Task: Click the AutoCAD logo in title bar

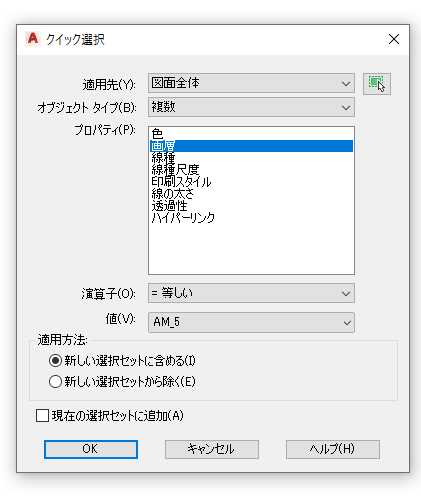Action: click(x=33, y=39)
